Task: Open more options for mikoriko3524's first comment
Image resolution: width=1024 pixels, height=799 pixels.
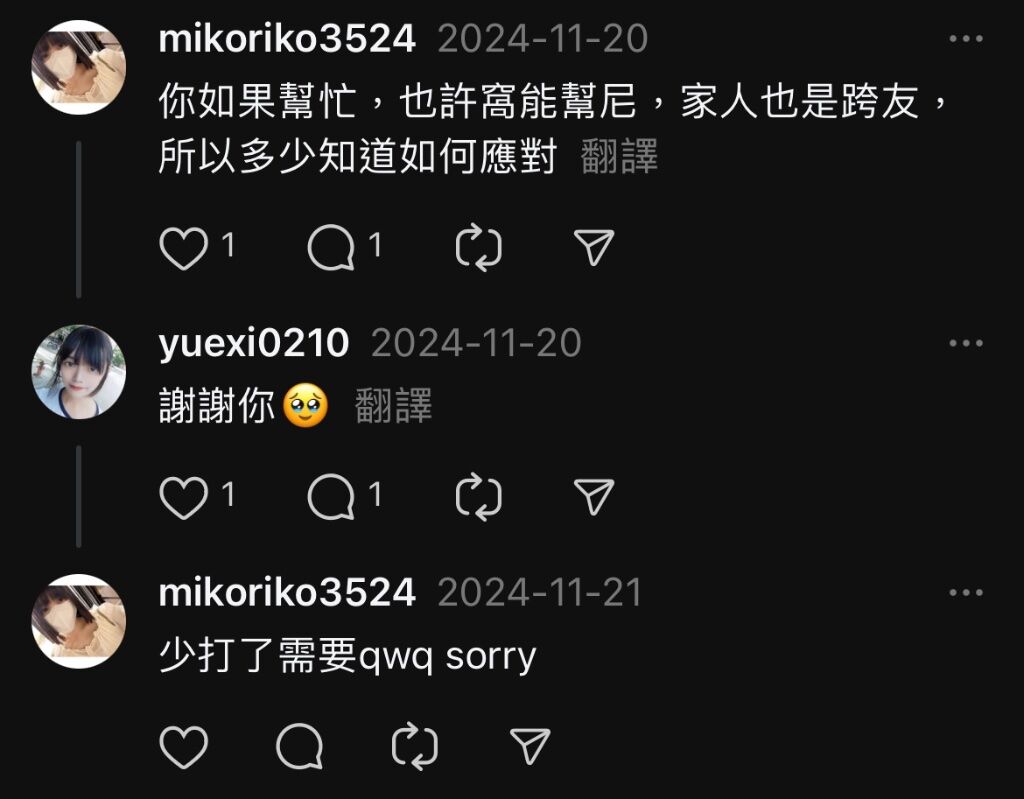Action: tap(966, 39)
